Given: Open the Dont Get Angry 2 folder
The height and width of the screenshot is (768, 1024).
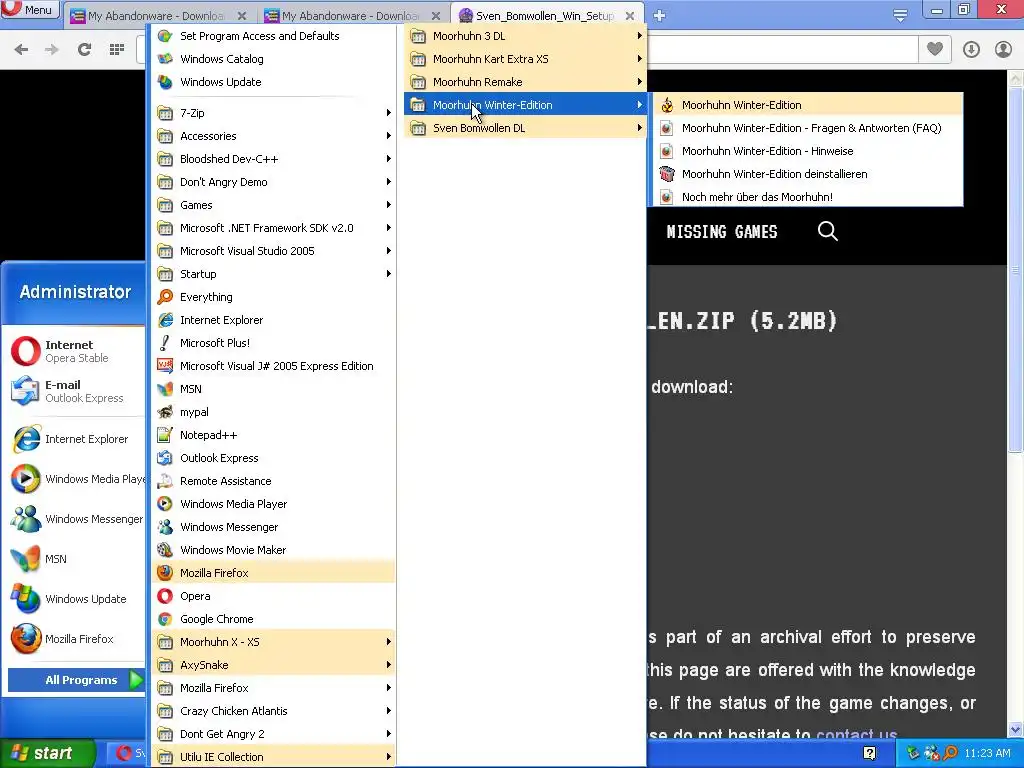Looking at the screenshot, I should click(274, 734).
